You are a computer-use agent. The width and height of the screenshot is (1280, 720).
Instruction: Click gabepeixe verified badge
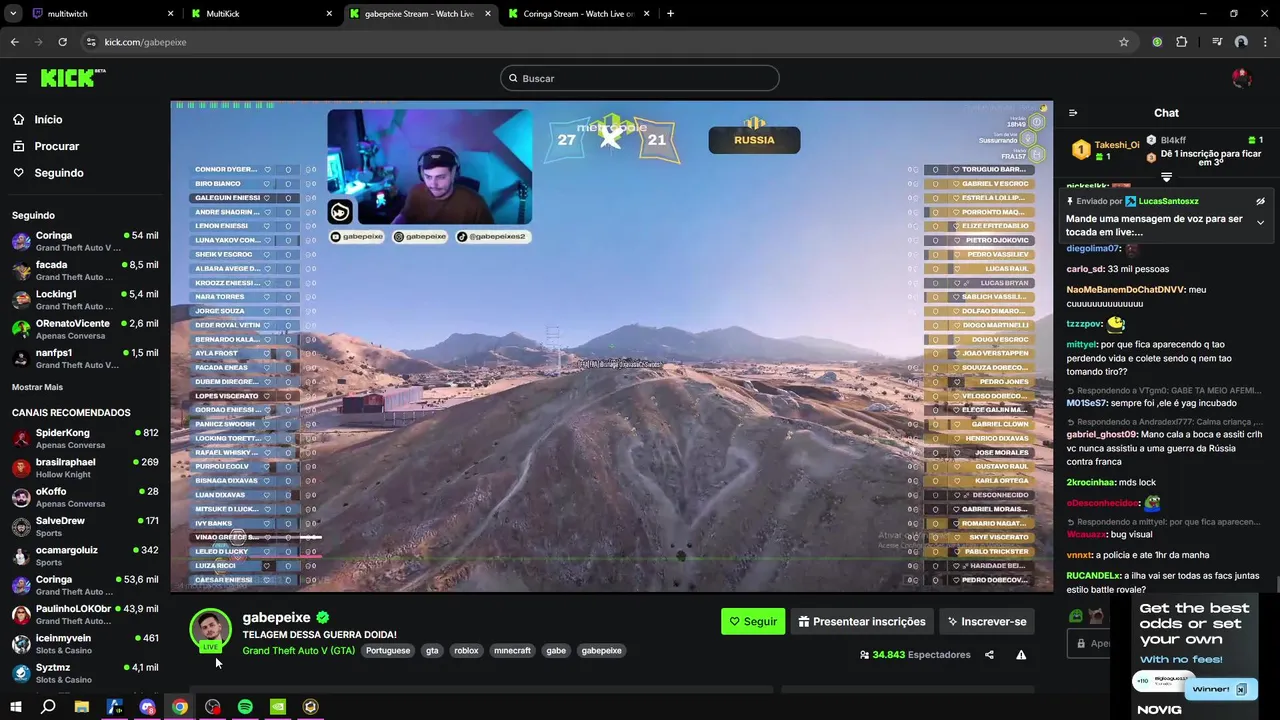tap(323, 618)
